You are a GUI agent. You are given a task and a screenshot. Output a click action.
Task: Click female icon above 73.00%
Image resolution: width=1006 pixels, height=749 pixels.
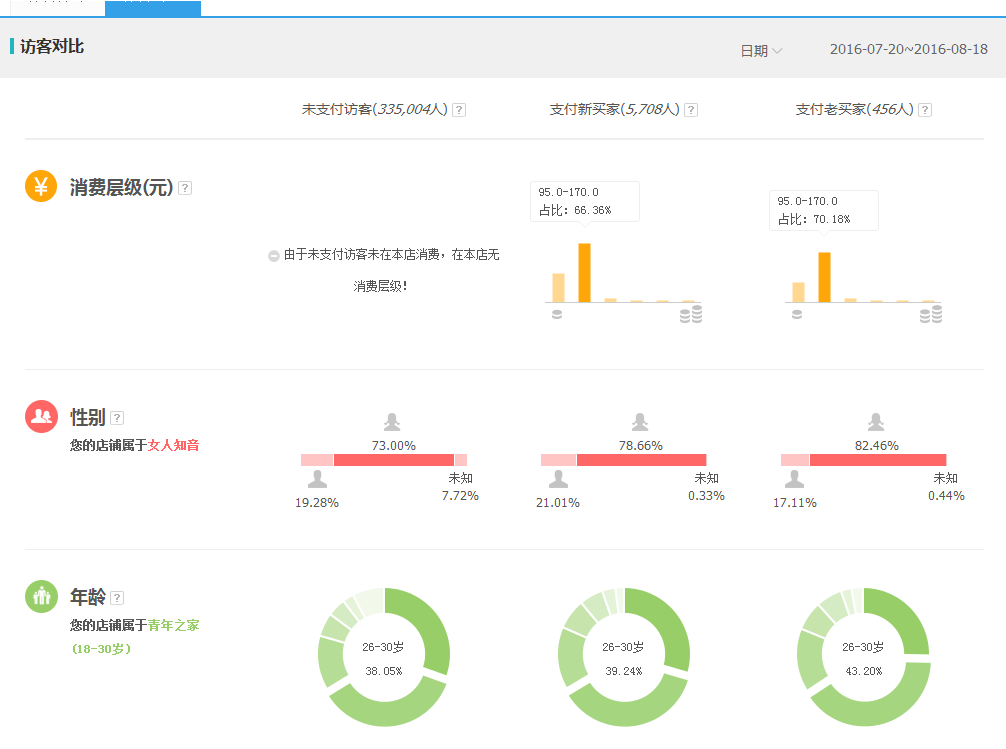392,422
